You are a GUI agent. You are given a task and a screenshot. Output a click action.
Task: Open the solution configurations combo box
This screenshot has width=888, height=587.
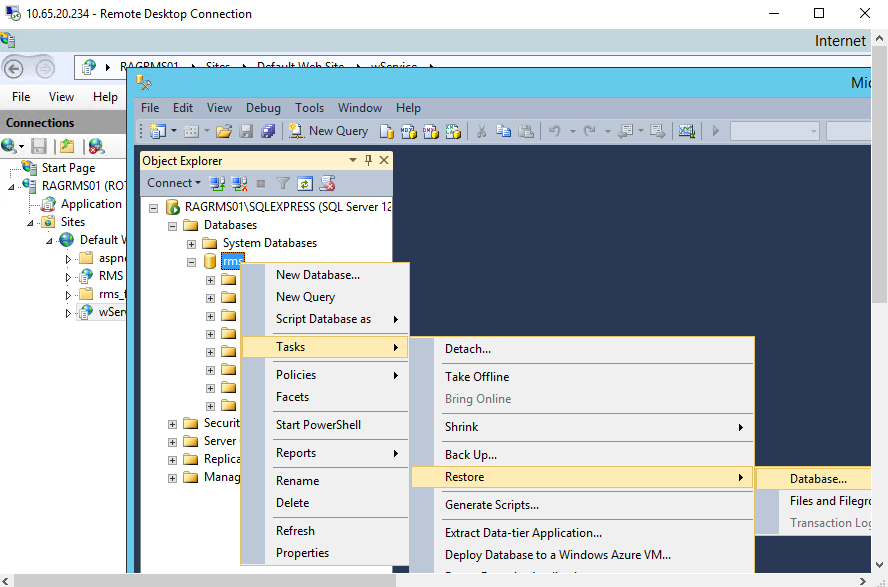[775, 131]
